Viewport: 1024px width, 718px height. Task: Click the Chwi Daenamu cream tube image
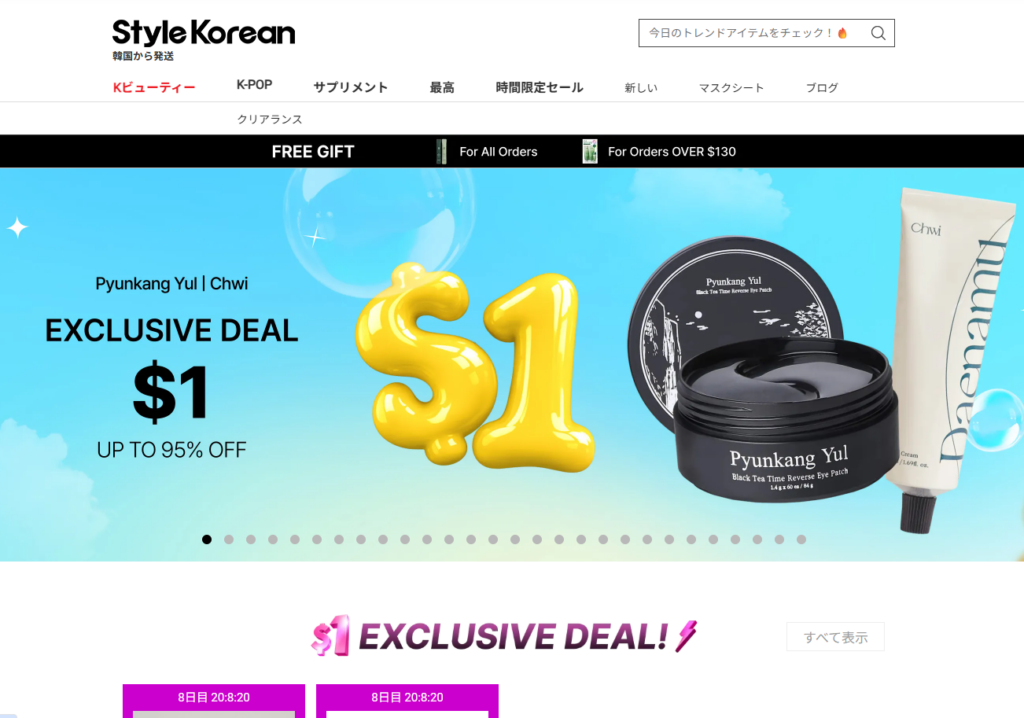pos(952,358)
